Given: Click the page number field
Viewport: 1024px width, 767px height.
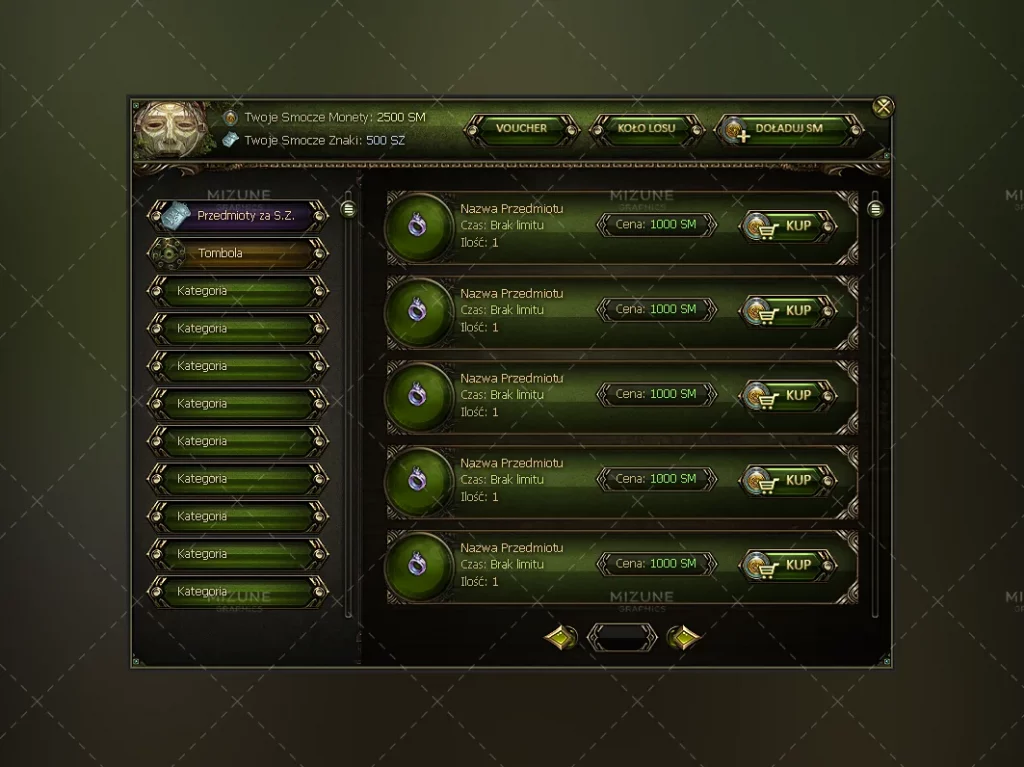Looking at the screenshot, I should coord(622,637).
